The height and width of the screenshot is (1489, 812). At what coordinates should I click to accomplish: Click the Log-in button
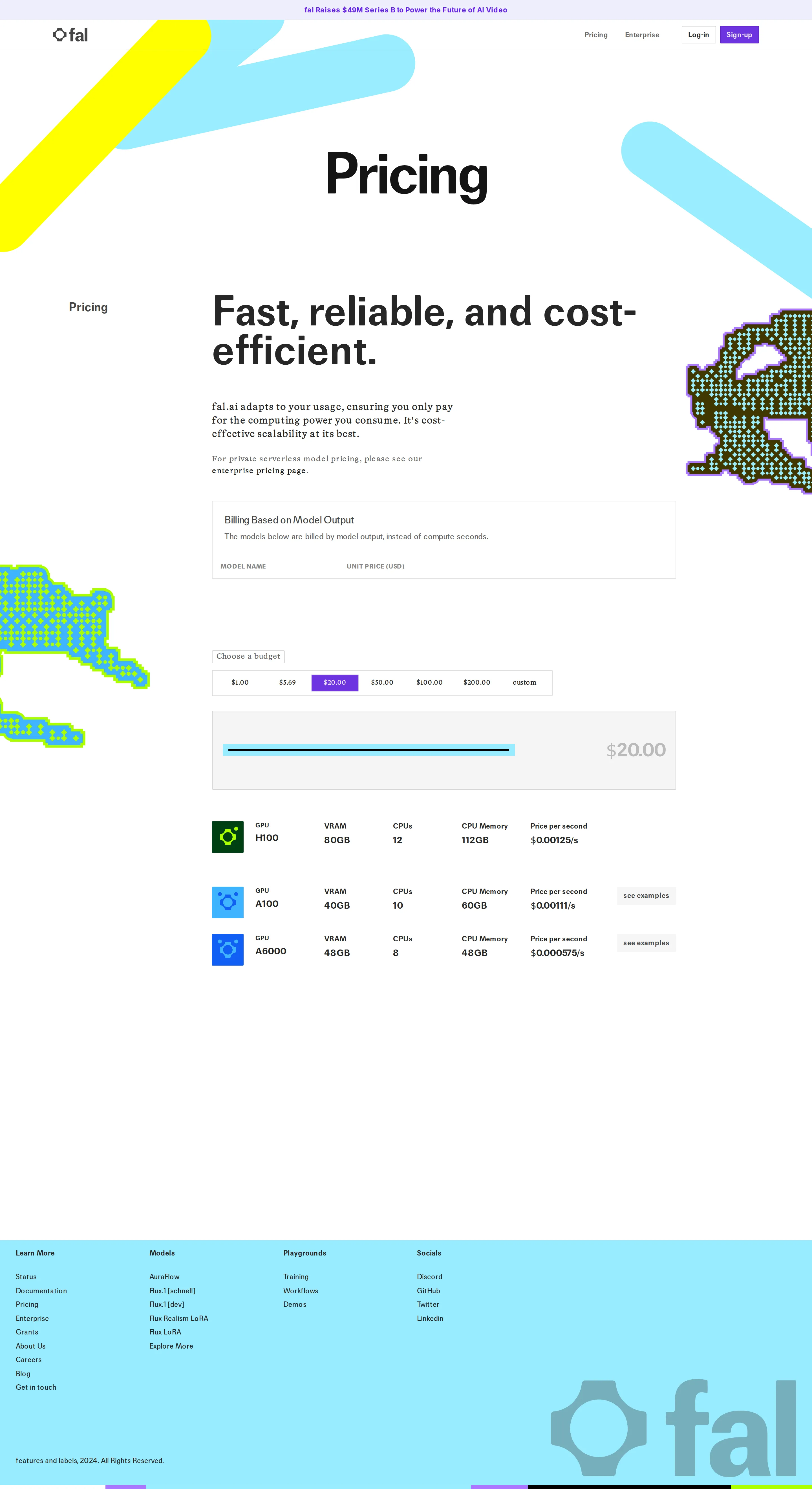pos(698,35)
